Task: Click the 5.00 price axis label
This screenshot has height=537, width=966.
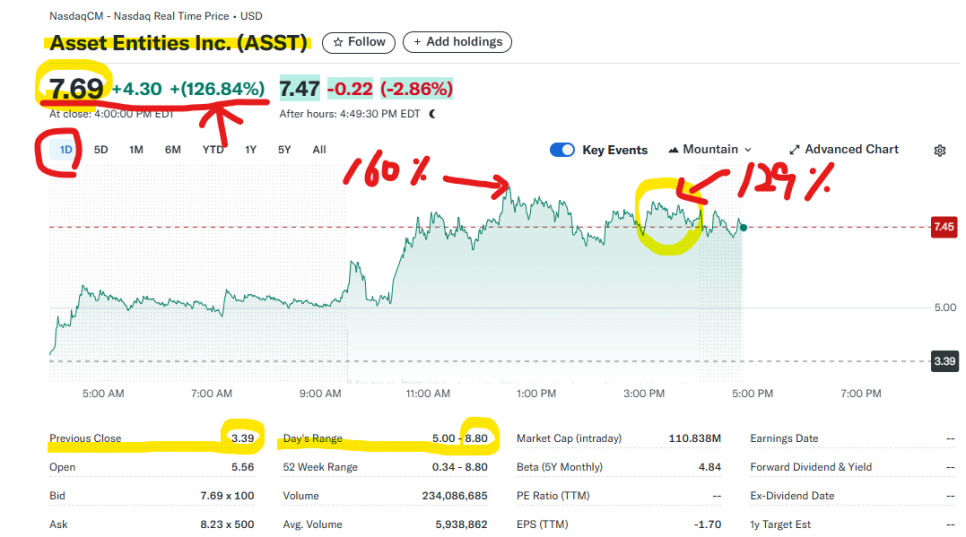Action: click(945, 307)
